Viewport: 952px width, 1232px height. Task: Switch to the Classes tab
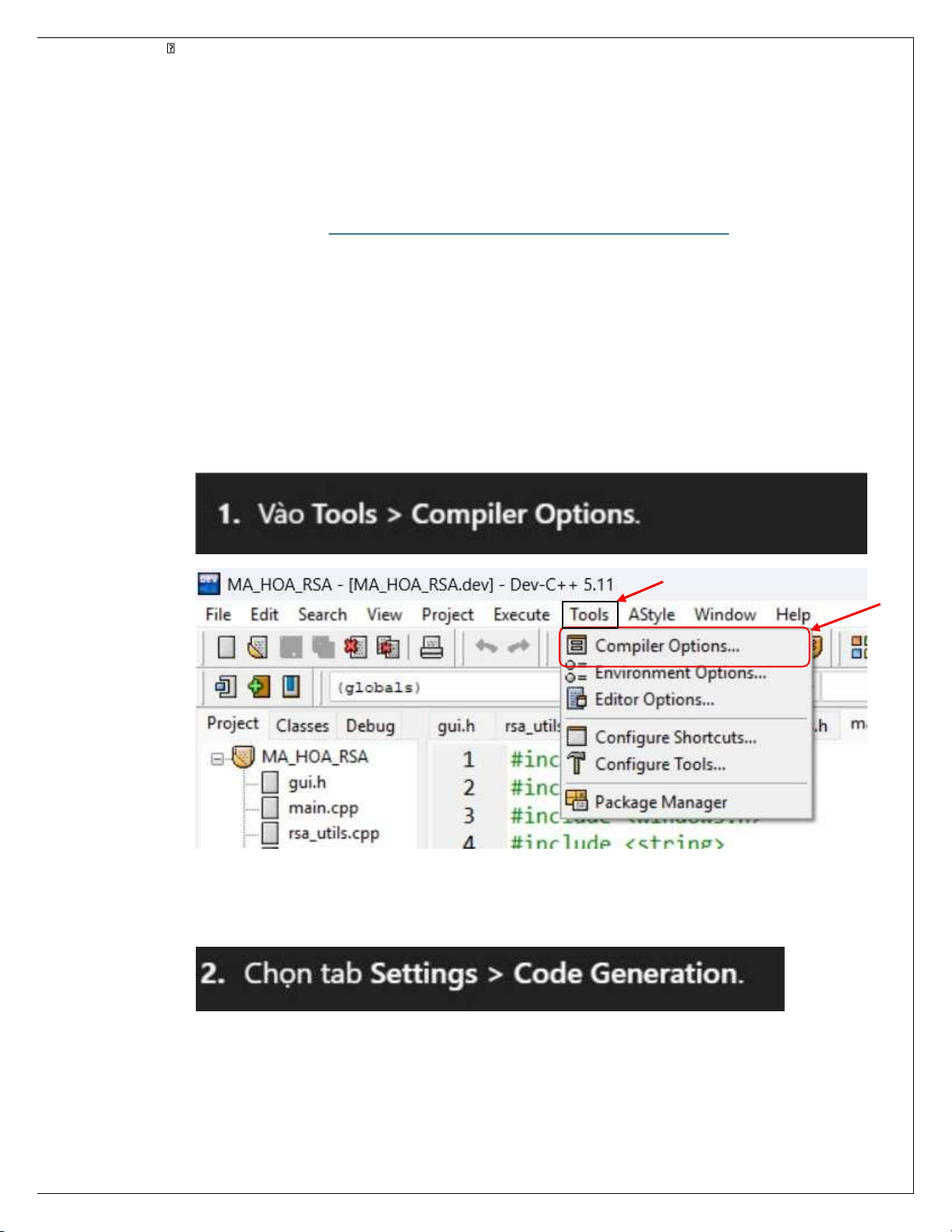302,725
